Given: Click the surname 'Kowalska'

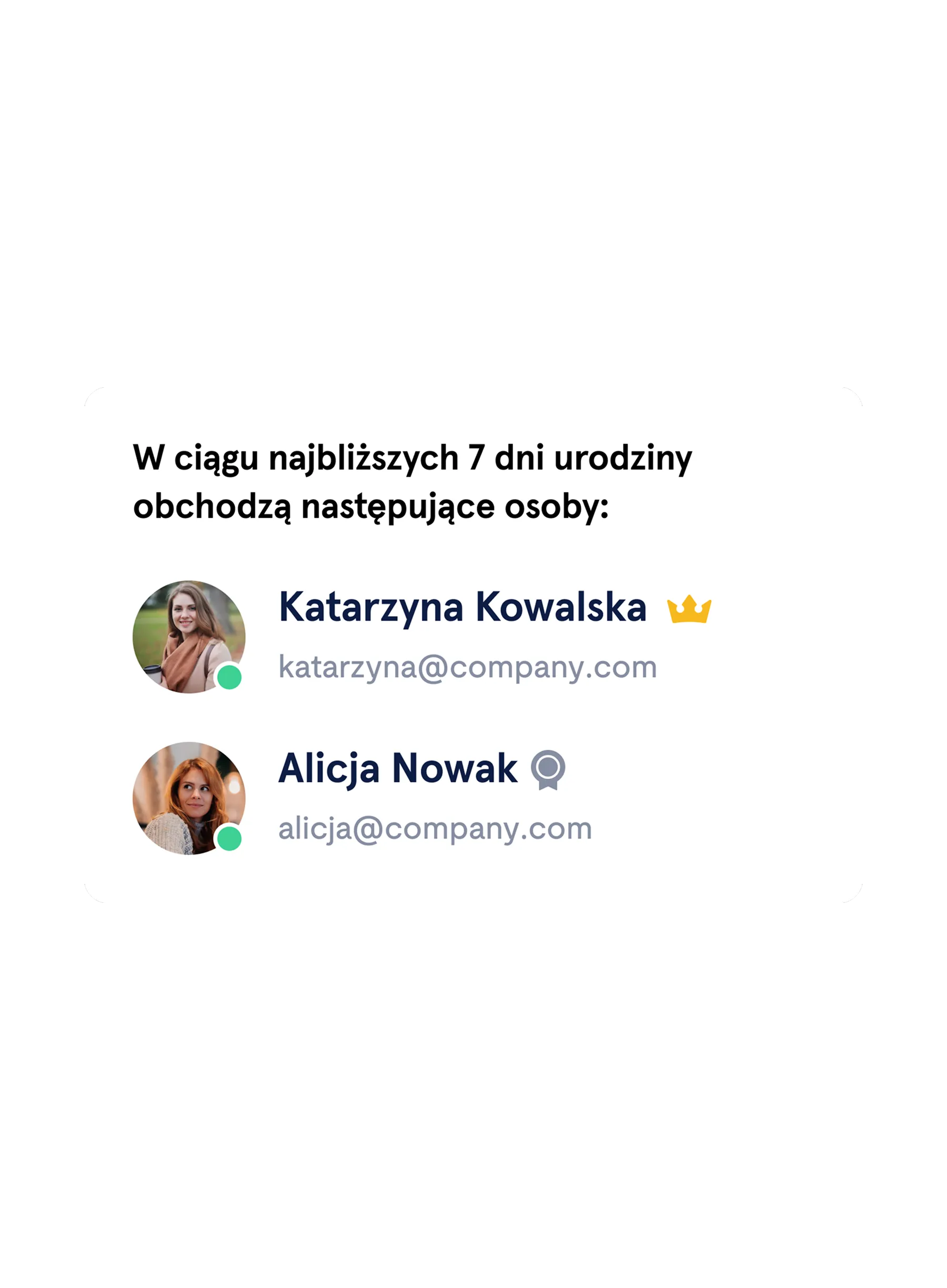Looking at the screenshot, I should pos(561,607).
